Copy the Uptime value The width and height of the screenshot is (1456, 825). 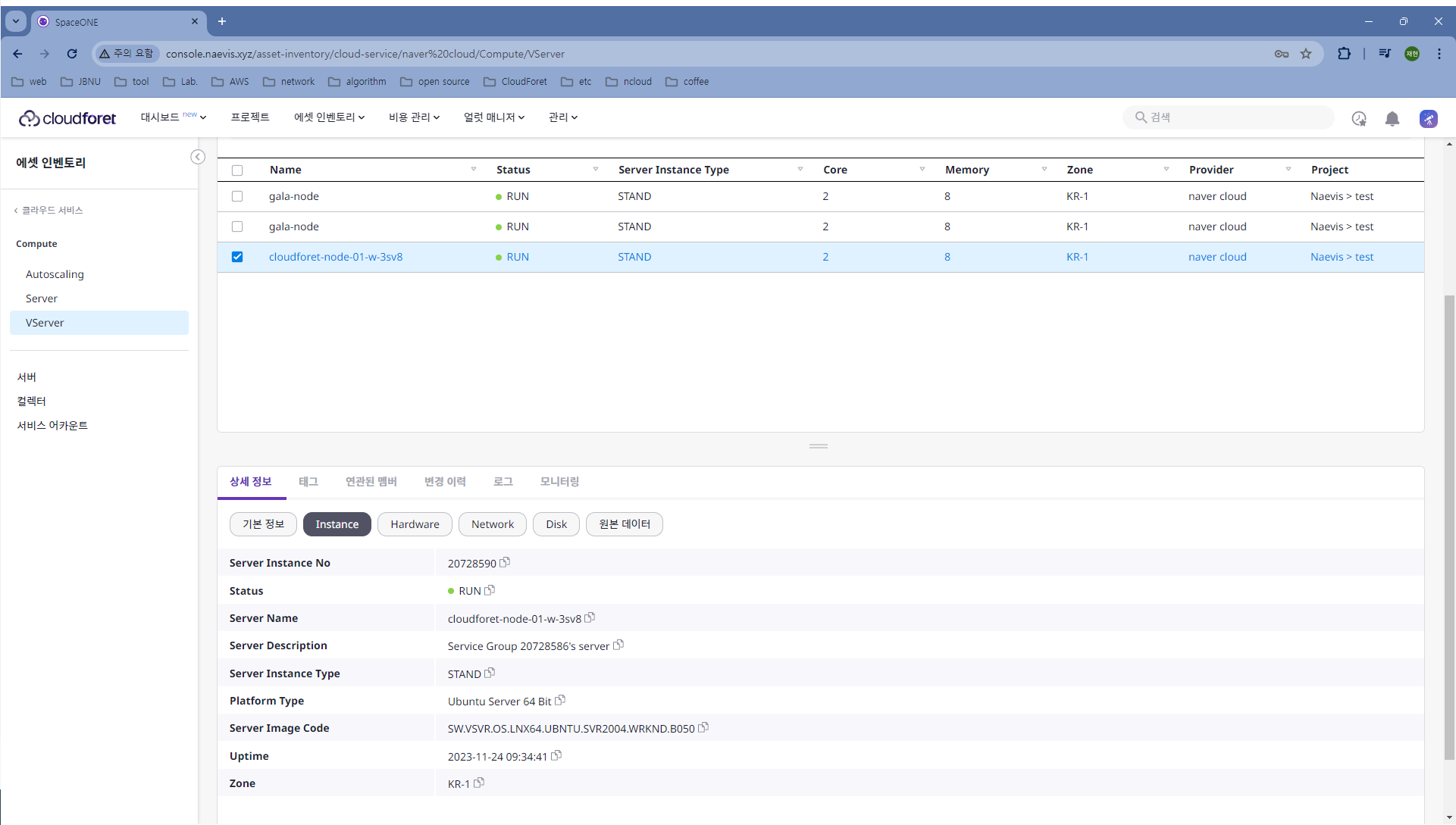pyautogui.click(x=556, y=755)
